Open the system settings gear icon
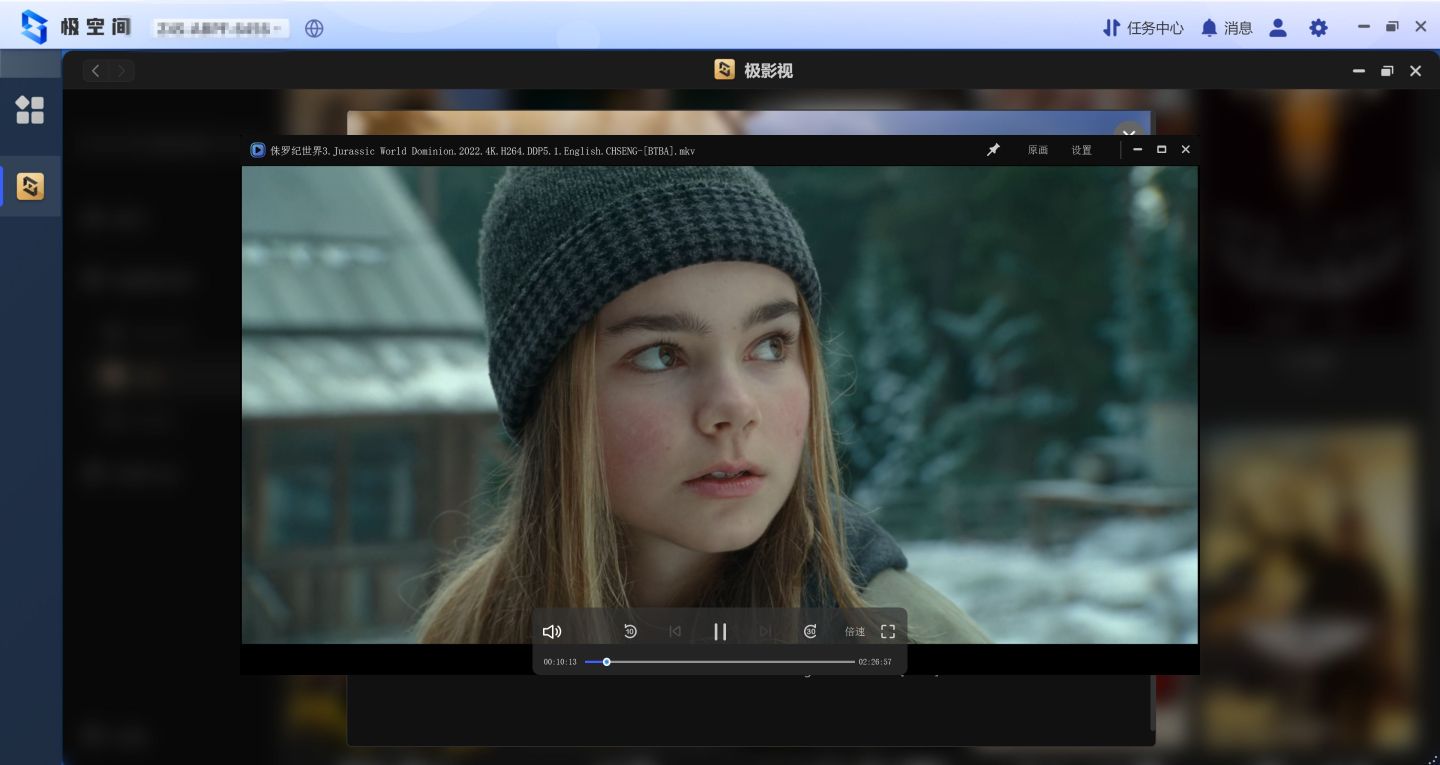This screenshot has height=765, width=1440. [1319, 28]
